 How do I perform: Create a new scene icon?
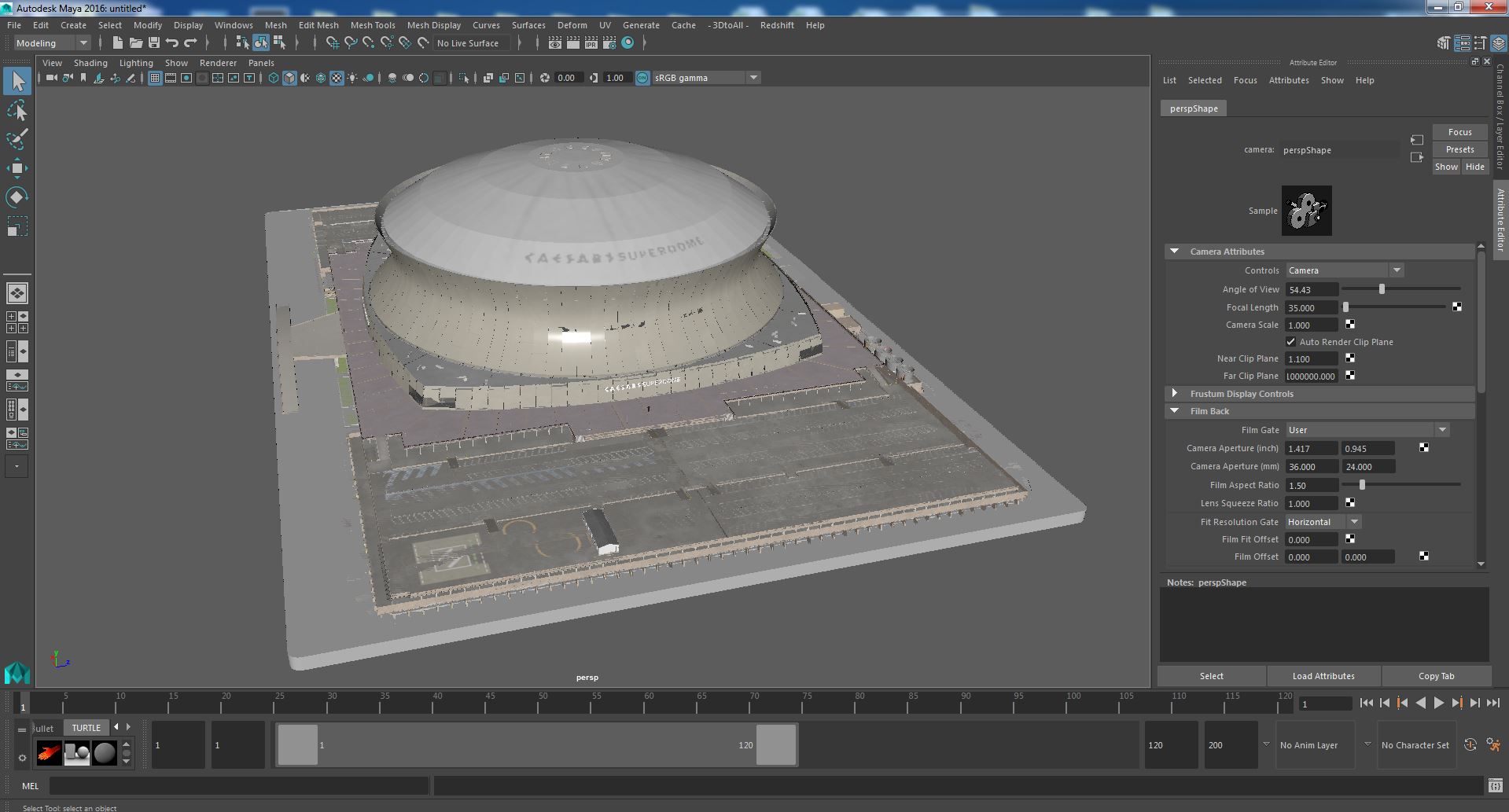(x=118, y=43)
